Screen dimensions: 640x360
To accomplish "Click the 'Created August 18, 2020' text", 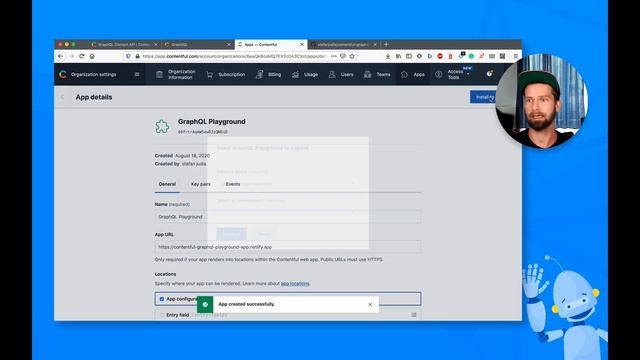I will [182, 156].
